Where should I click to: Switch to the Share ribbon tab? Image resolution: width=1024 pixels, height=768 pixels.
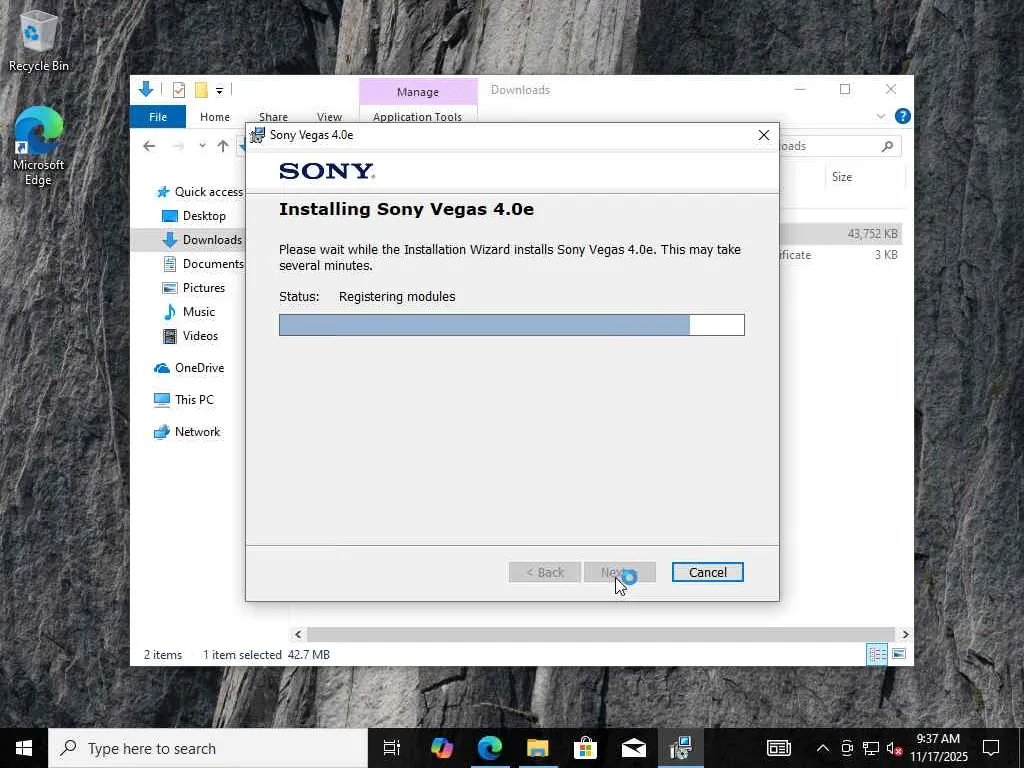pyautogui.click(x=273, y=117)
